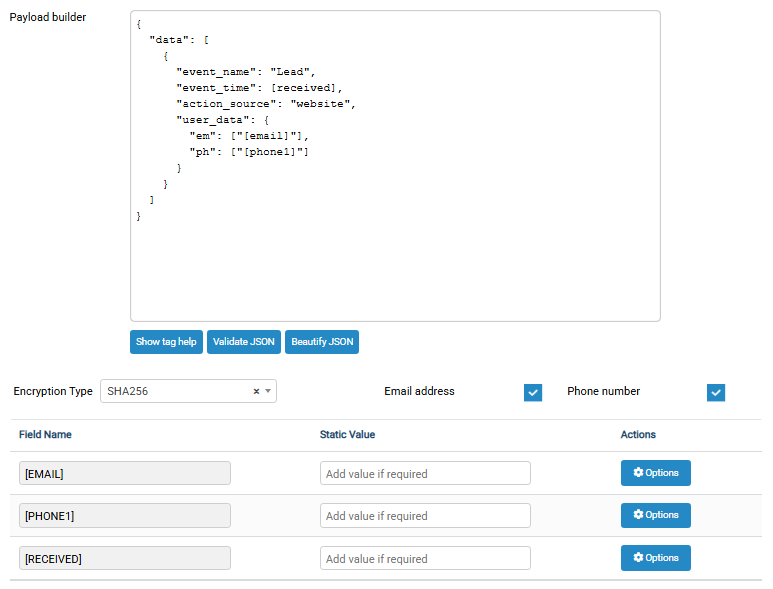
Task: Open the Encryption Type dropdown arrow
Action: [x=268, y=391]
